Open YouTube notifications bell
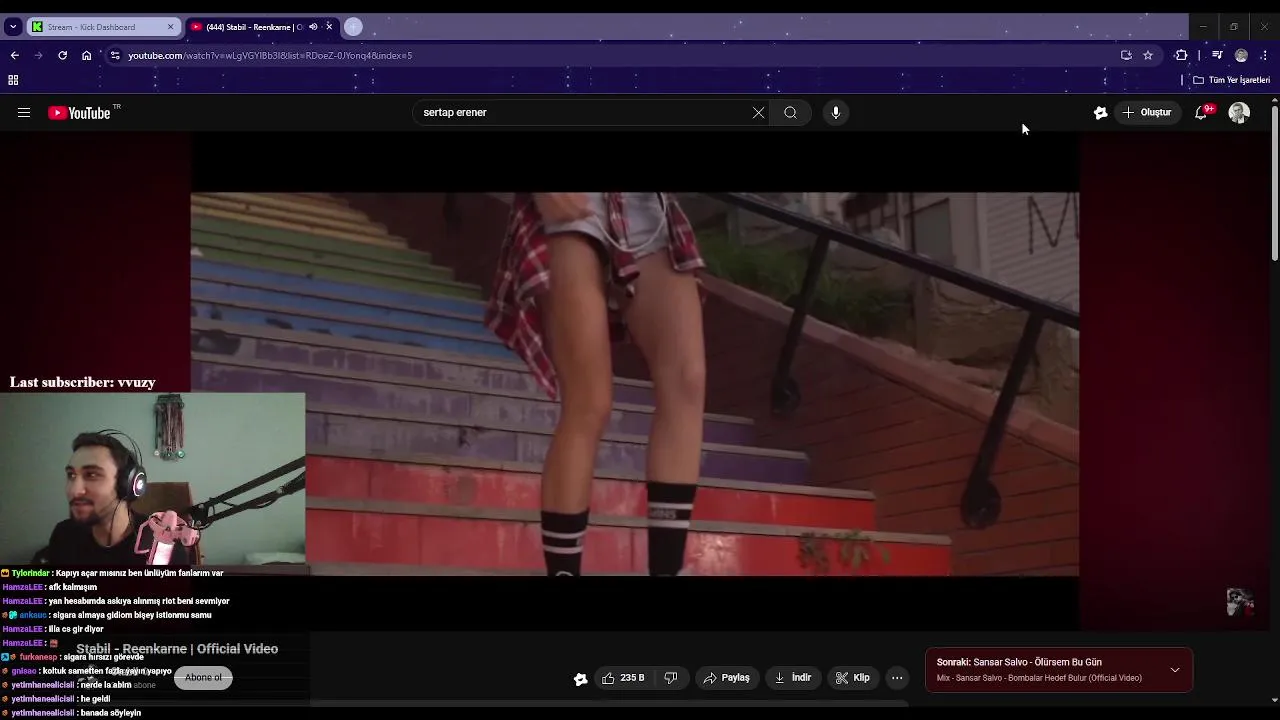Image resolution: width=1280 pixels, height=720 pixels. (x=1202, y=113)
